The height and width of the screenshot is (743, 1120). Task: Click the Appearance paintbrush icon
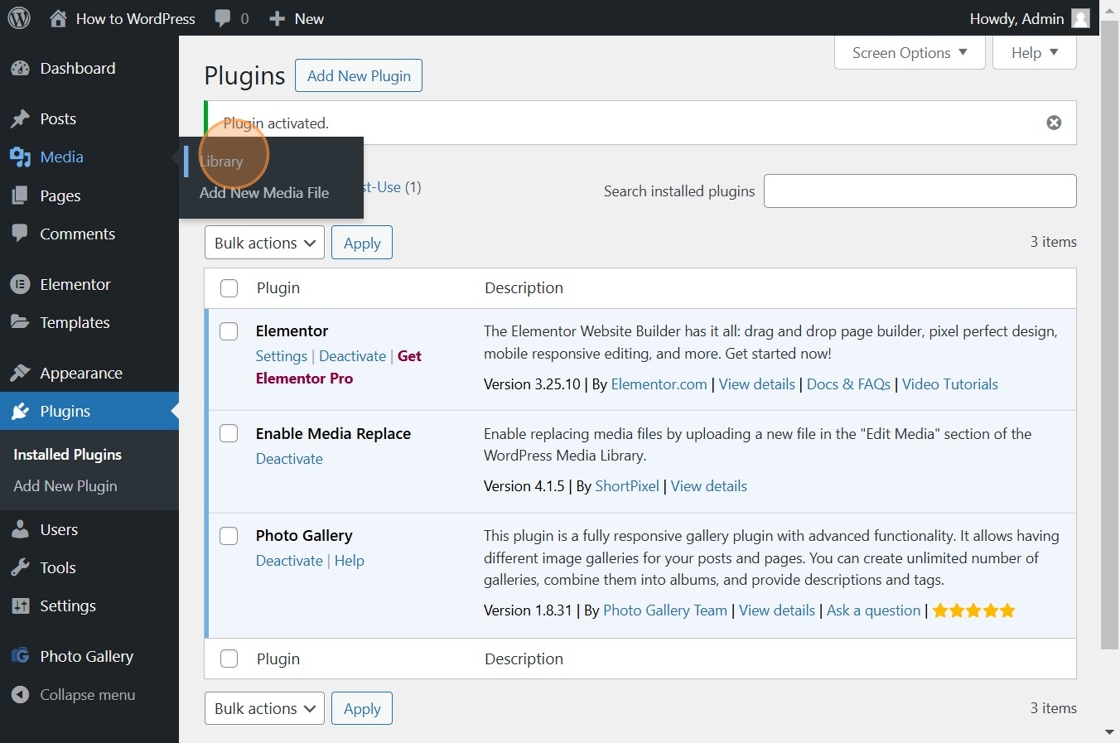pos(21,373)
